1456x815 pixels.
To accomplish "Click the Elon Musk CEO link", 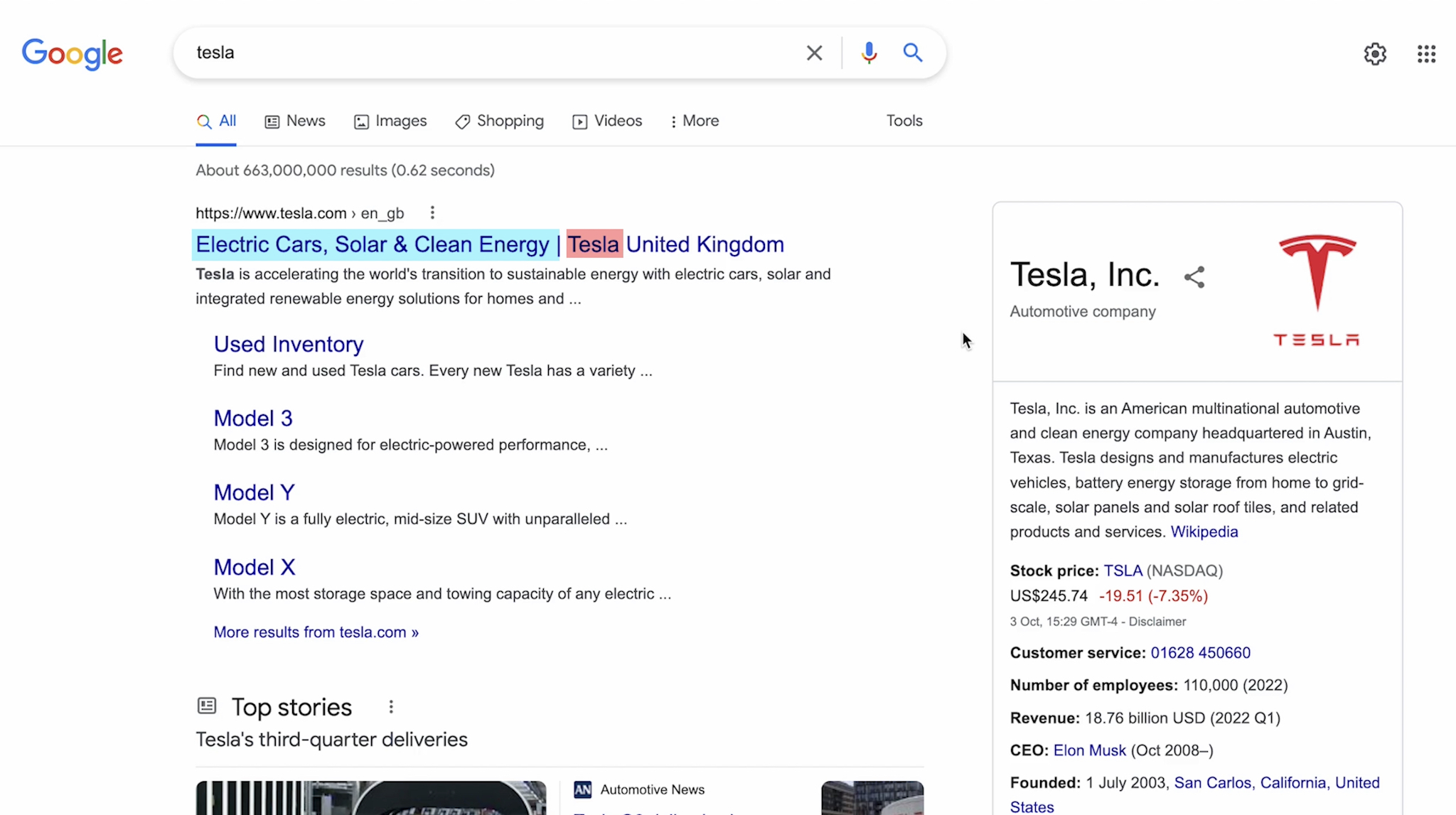I will pyautogui.click(x=1089, y=750).
